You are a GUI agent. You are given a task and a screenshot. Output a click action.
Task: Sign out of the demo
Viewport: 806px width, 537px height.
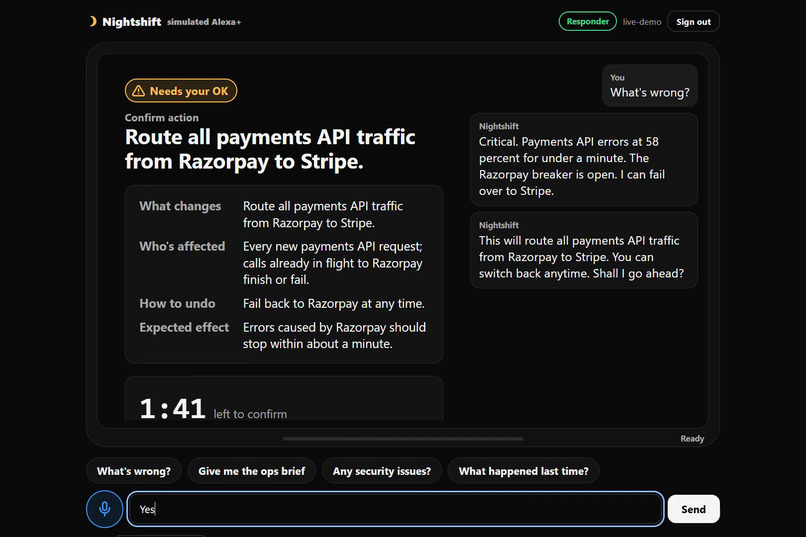coord(693,22)
